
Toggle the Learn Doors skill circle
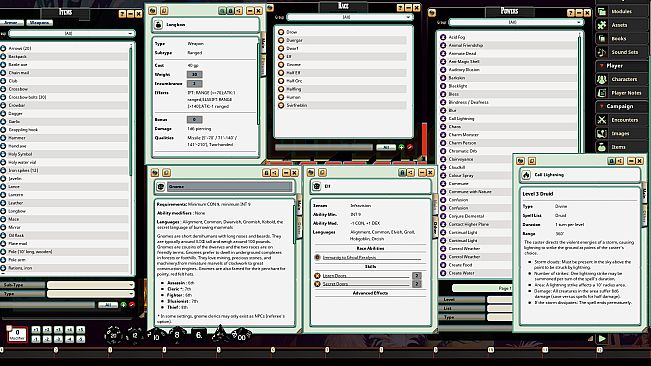pyautogui.click(x=317, y=276)
